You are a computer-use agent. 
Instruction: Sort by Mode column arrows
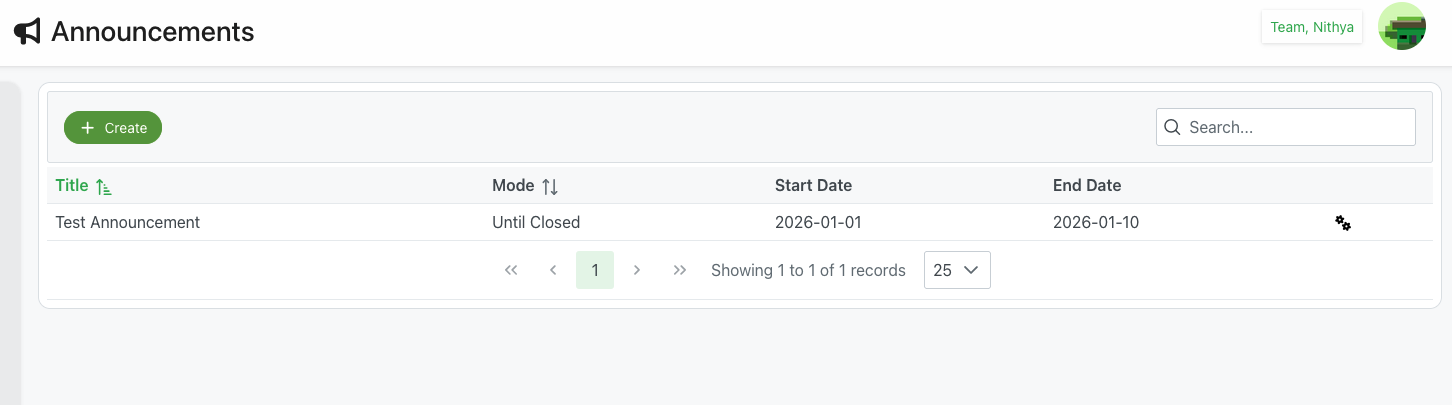(550, 186)
